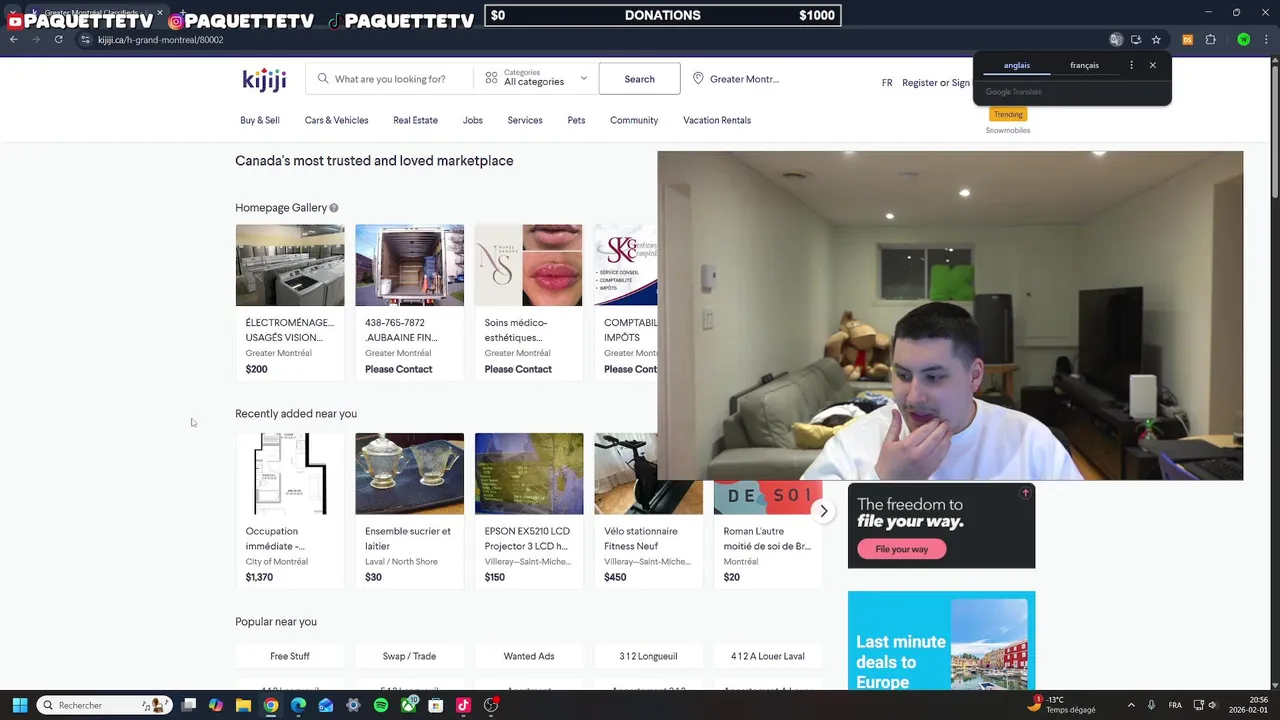Click the Search button
The height and width of the screenshot is (720, 1280).
[639, 79]
